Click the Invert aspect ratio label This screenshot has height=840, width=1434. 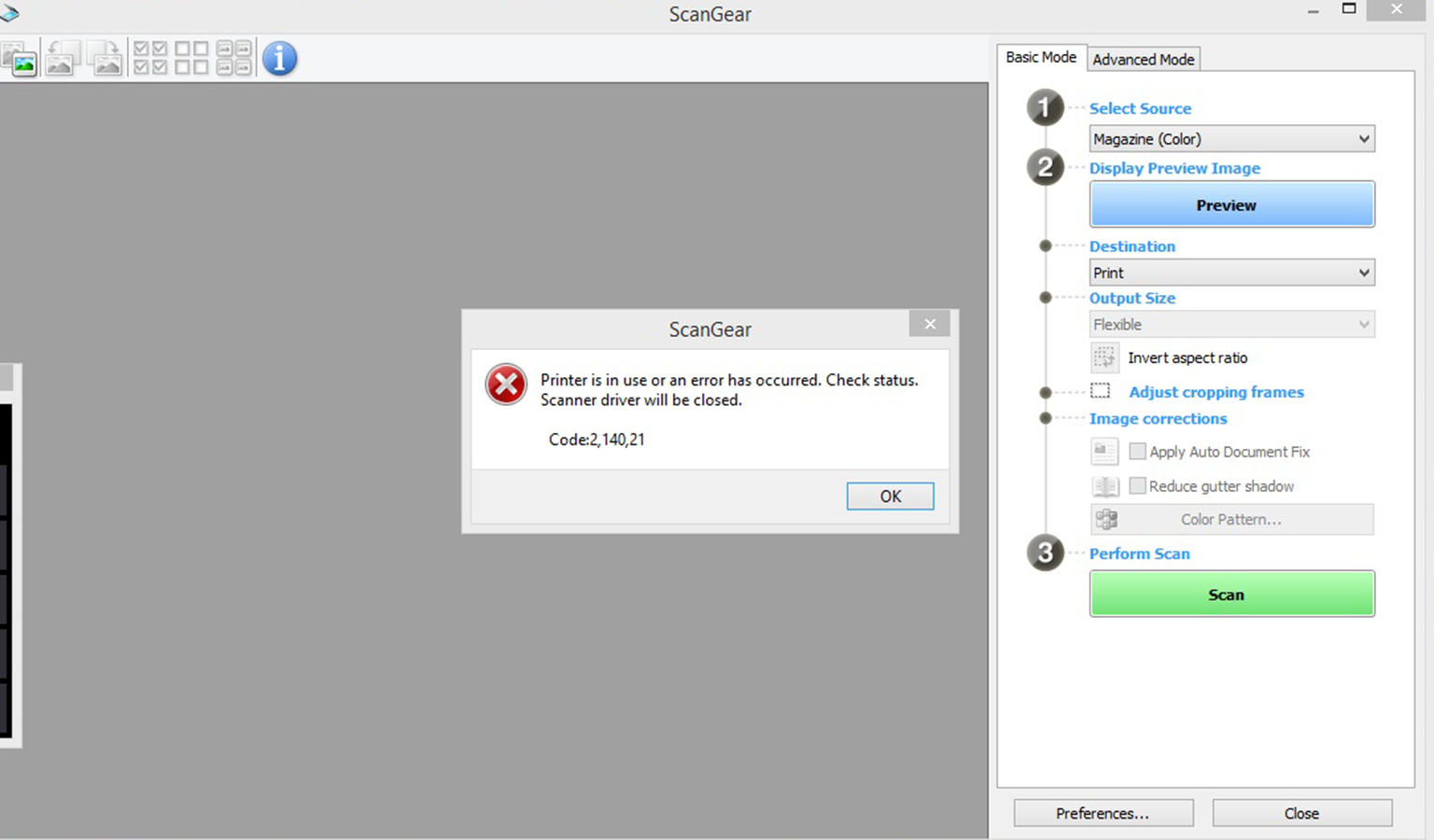pyautogui.click(x=1188, y=358)
